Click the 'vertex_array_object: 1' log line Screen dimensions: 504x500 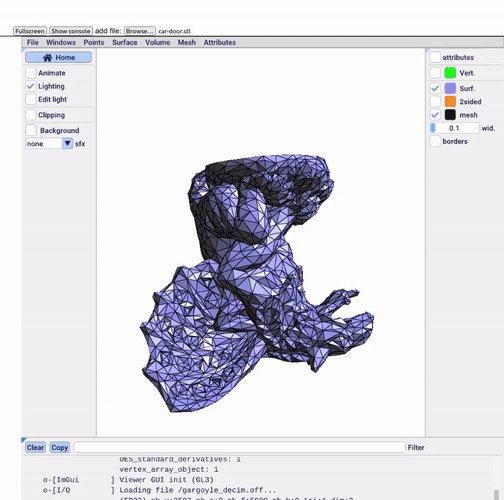169,469
